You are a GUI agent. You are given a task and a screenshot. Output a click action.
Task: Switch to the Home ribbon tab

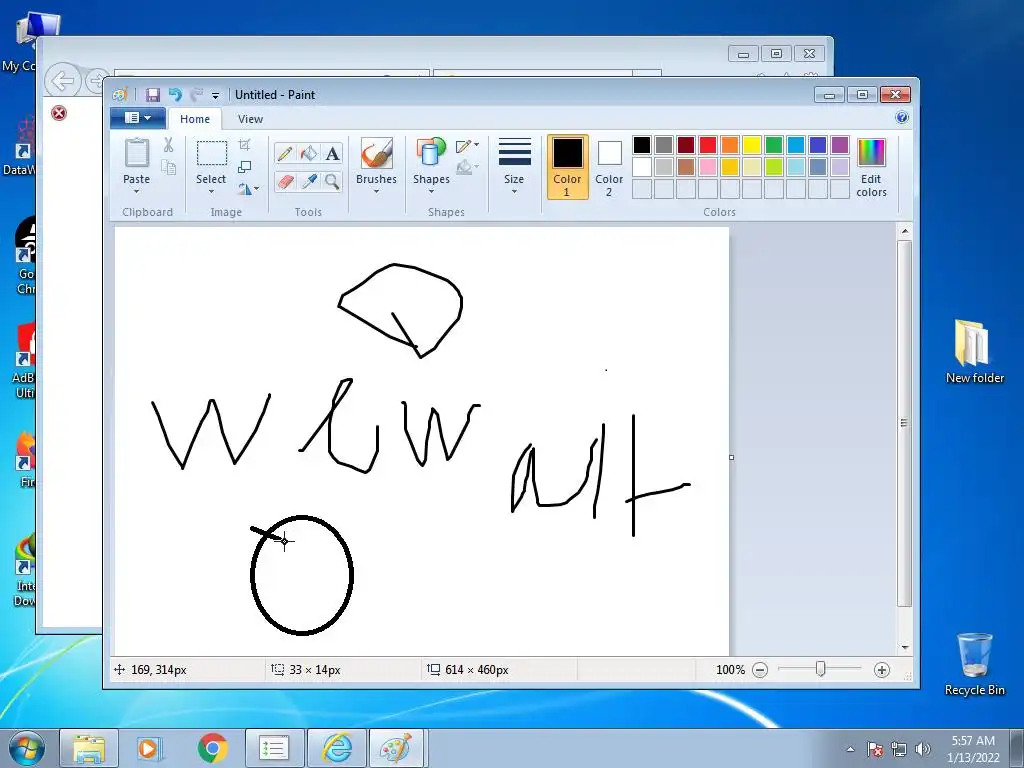pos(195,119)
